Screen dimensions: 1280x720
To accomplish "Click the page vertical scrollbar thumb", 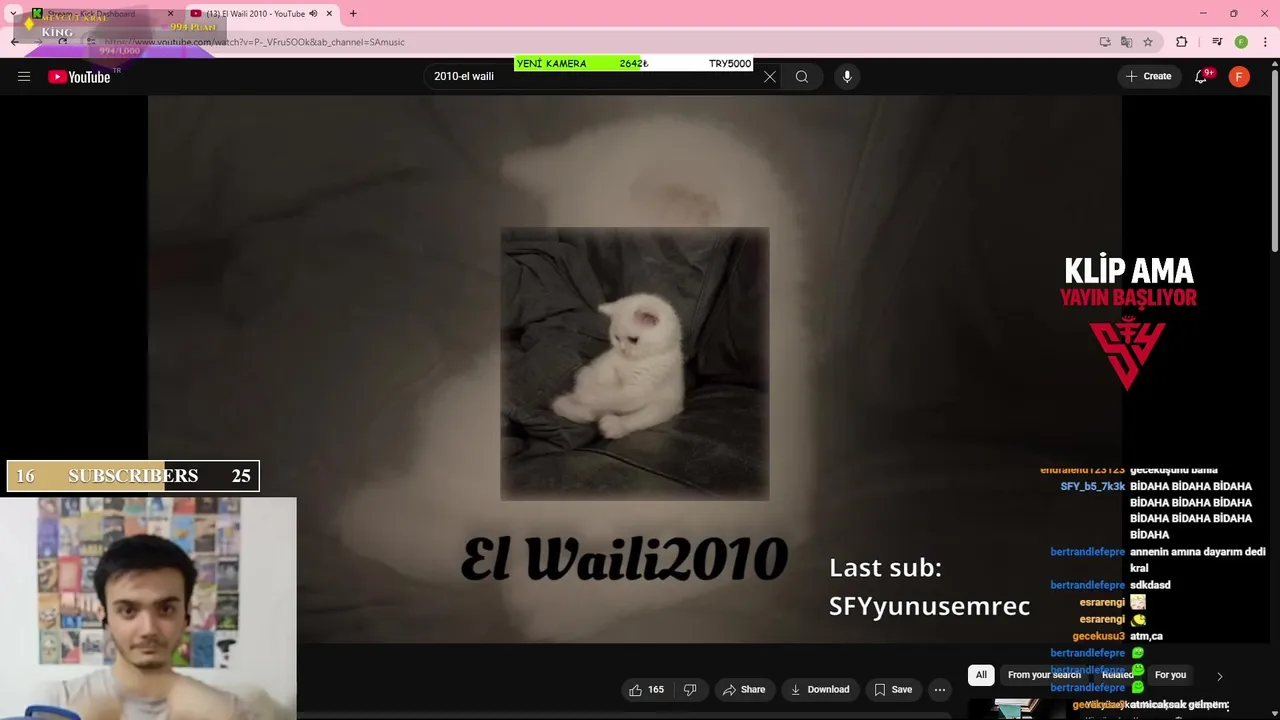I will (1274, 160).
